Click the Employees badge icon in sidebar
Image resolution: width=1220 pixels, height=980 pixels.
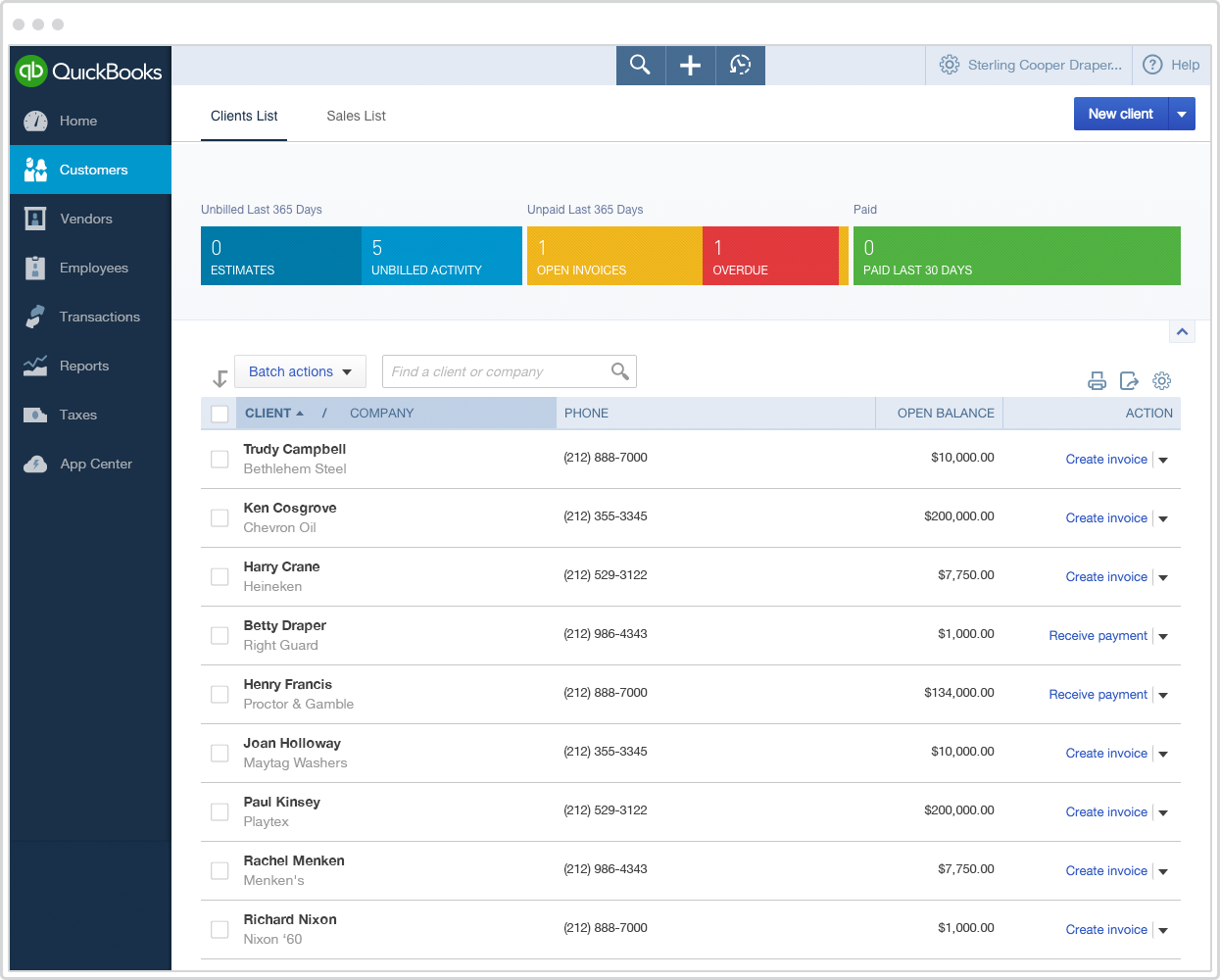pyautogui.click(x=35, y=268)
